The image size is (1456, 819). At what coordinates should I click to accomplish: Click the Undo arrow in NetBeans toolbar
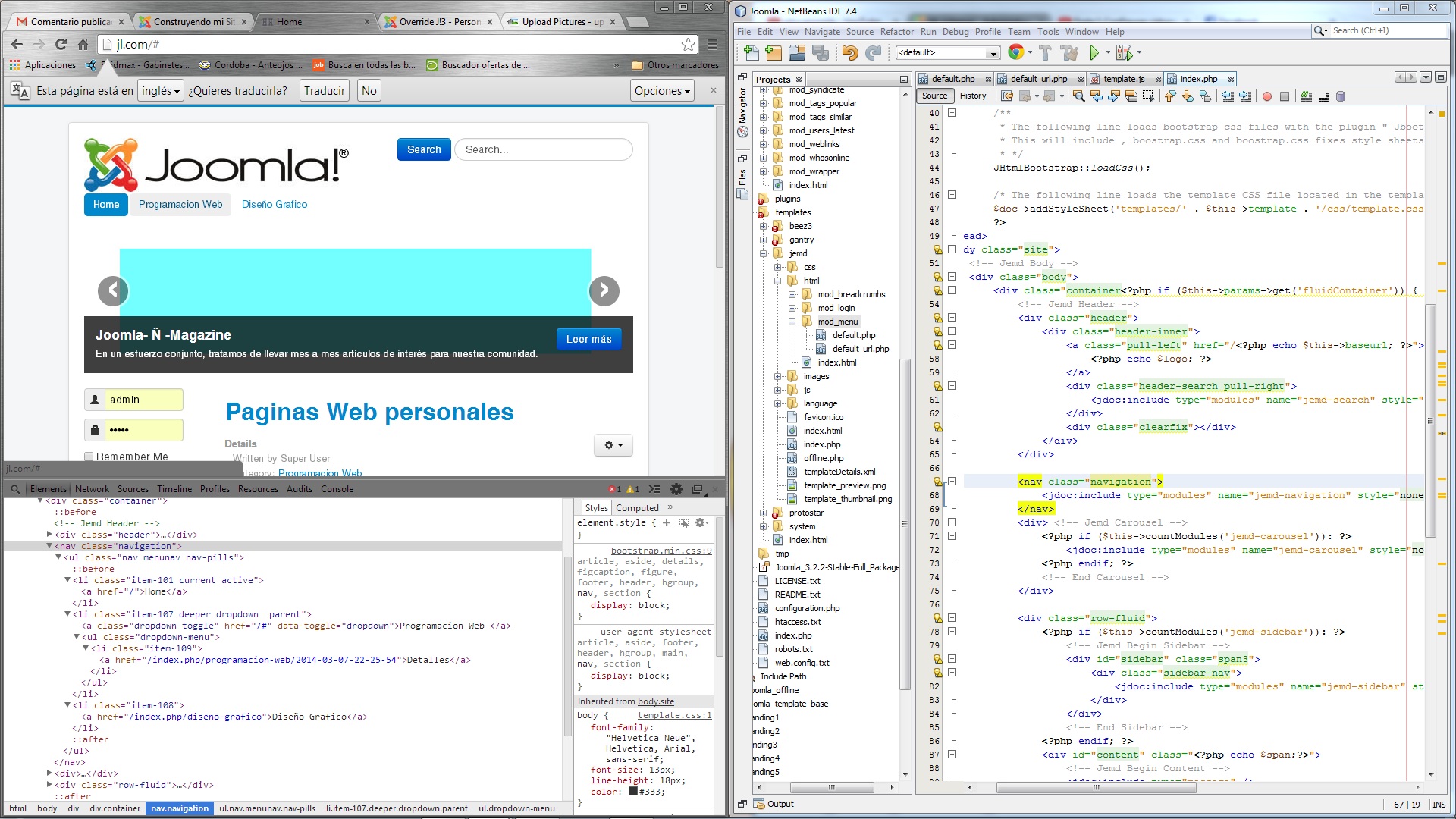point(850,52)
